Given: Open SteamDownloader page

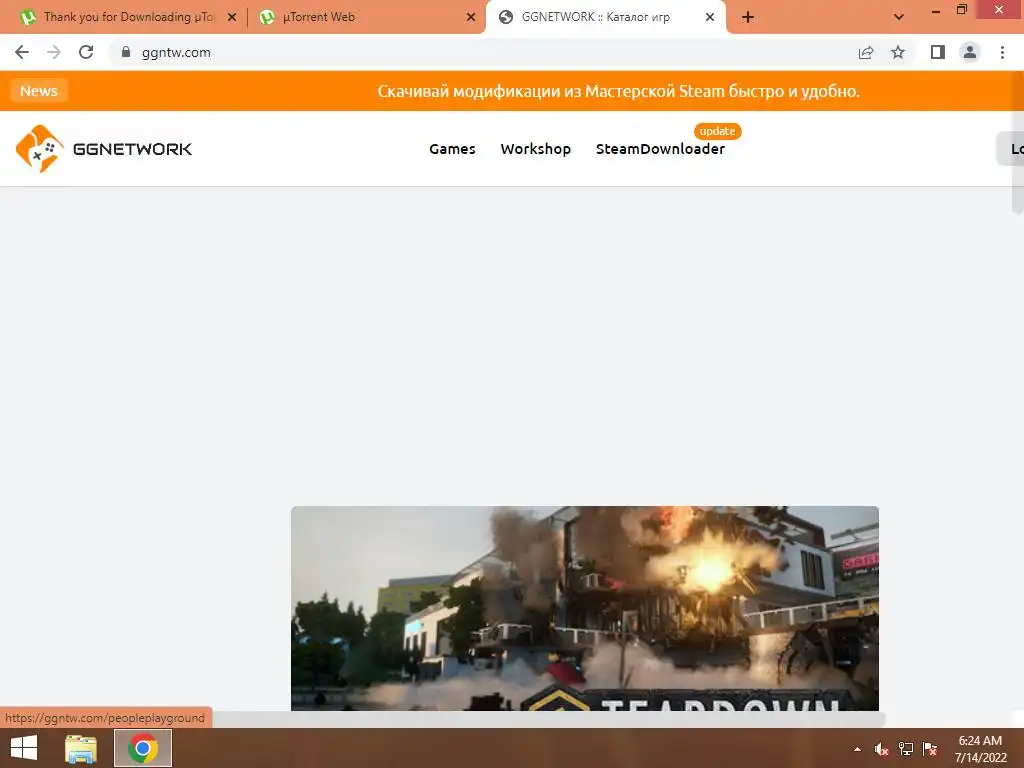Looking at the screenshot, I should [x=660, y=149].
